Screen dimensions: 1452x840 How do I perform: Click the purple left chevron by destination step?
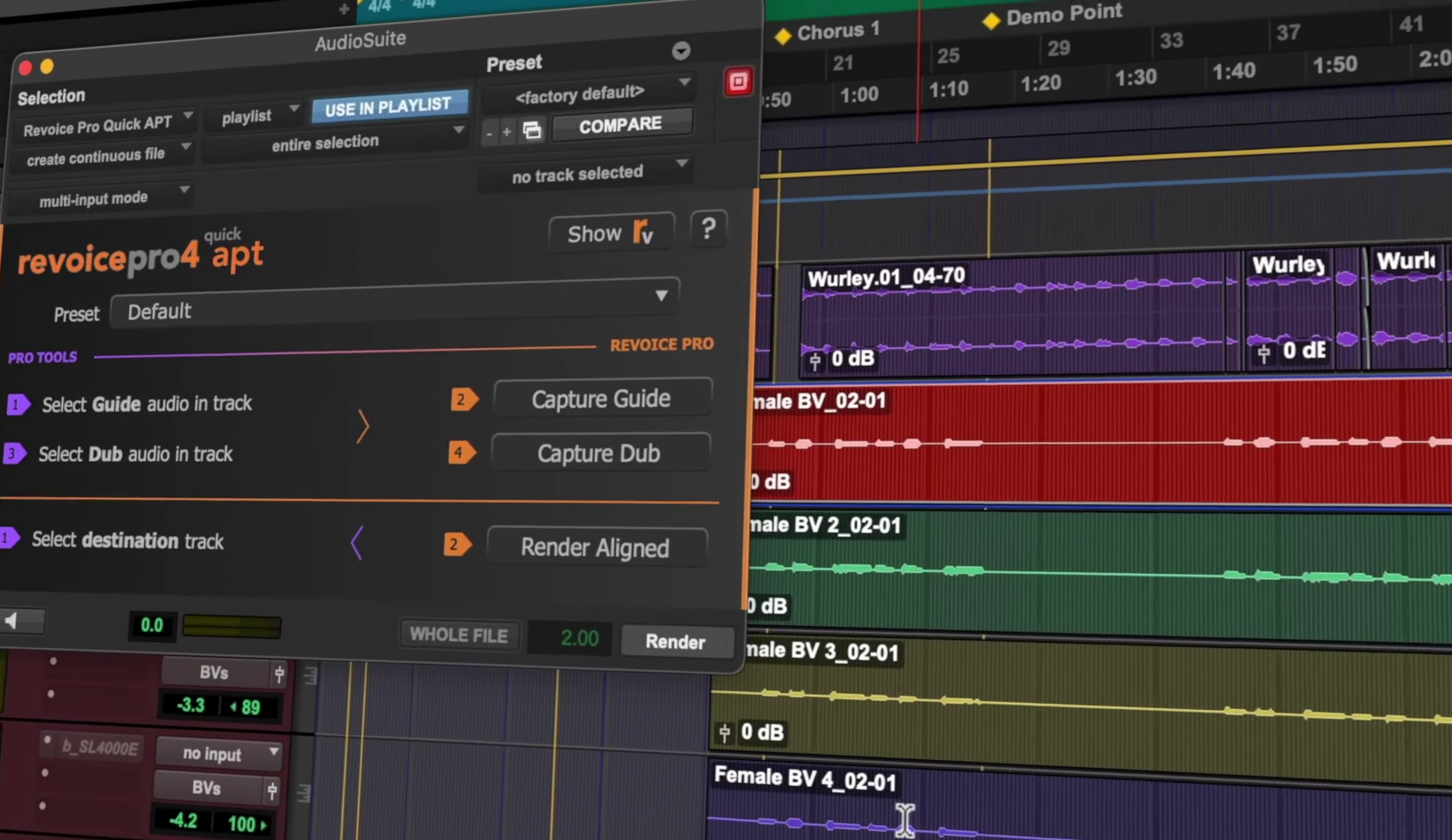click(356, 543)
